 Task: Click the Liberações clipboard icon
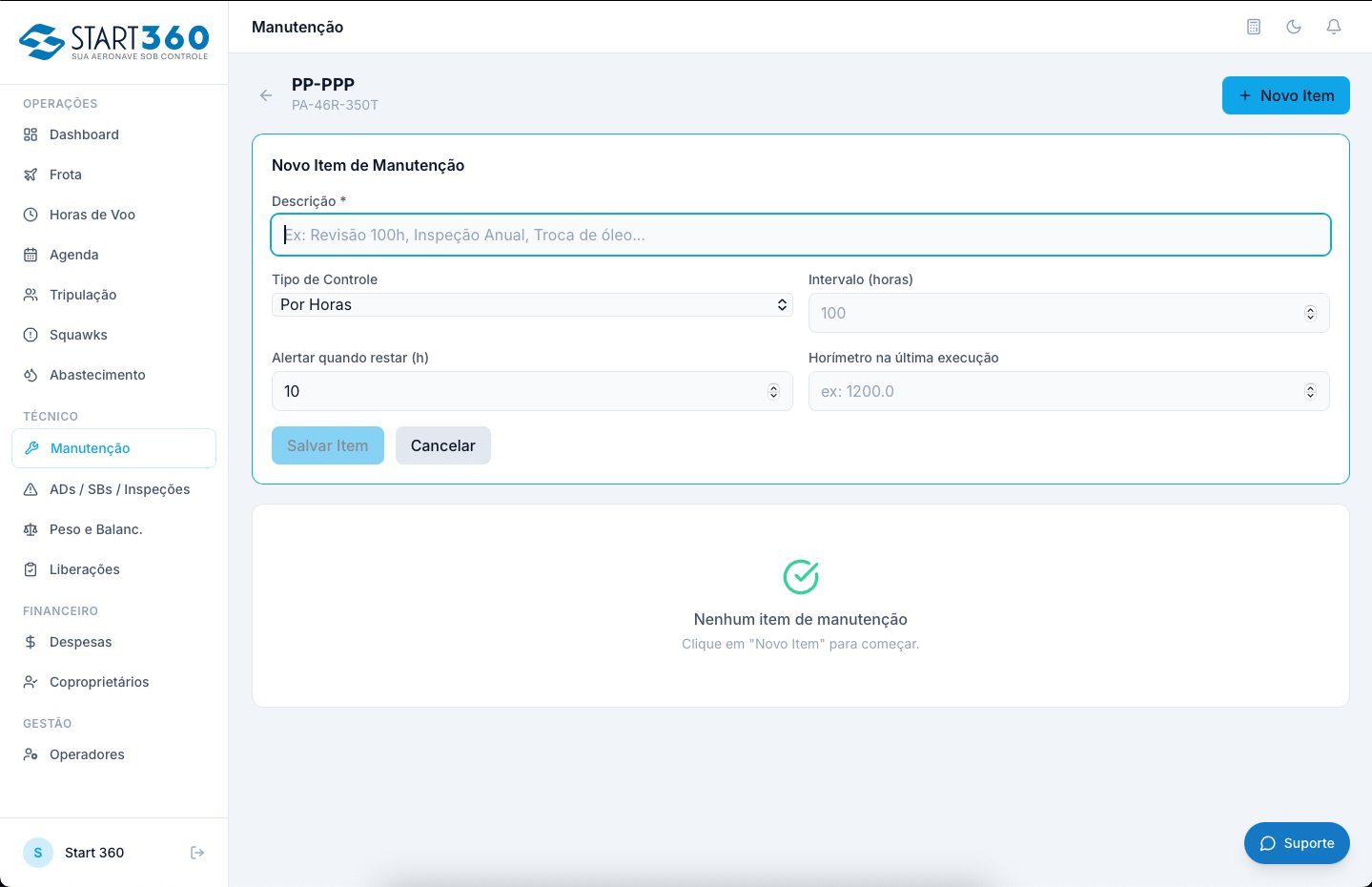pos(31,569)
